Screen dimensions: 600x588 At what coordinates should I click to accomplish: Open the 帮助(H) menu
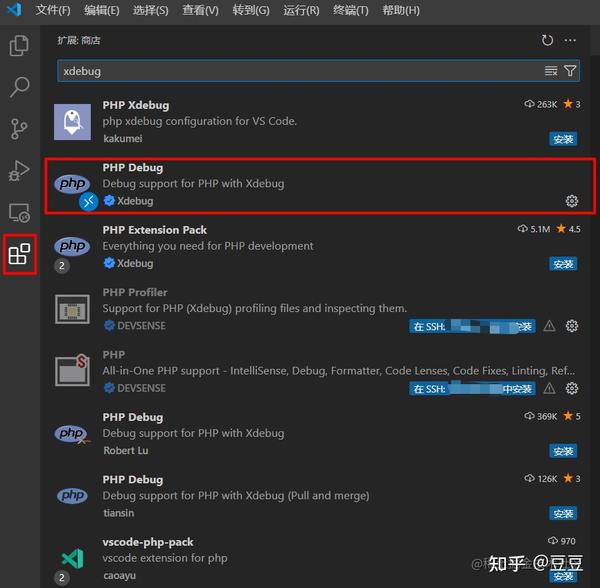pyautogui.click(x=401, y=10)
